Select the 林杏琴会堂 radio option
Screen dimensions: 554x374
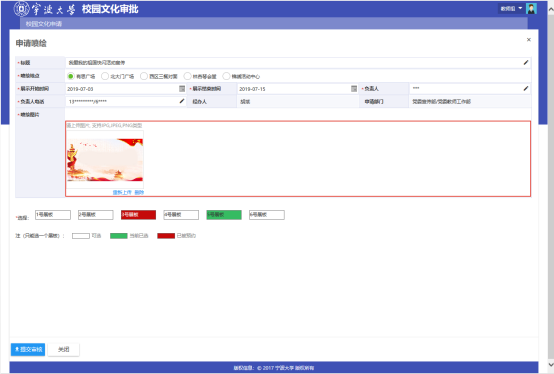point(187,76)
